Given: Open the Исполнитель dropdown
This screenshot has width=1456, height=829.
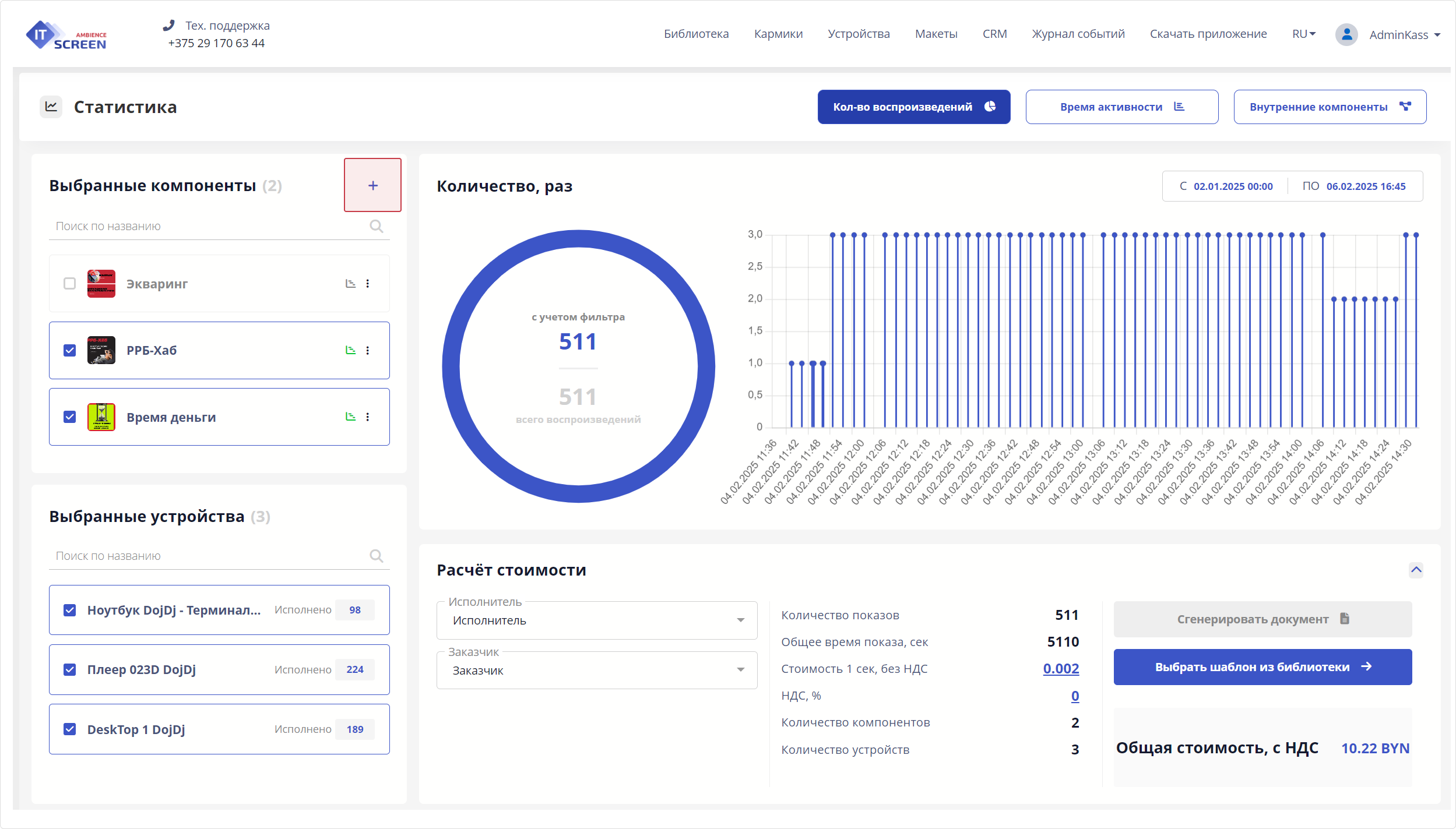Looking at the screenshot, I should 597,620.
